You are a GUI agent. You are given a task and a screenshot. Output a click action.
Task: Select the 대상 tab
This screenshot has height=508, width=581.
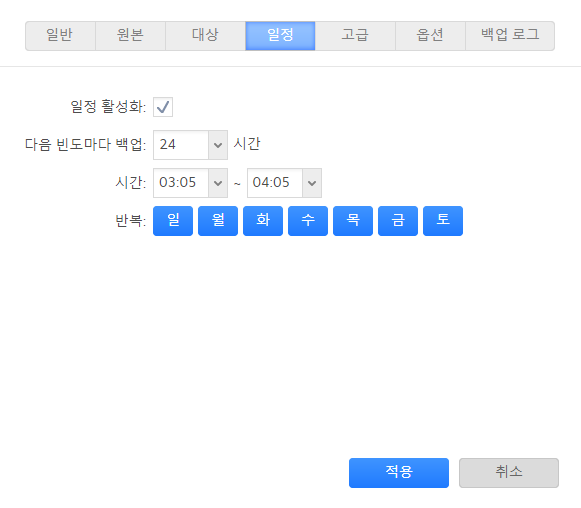(x=205, y=36)
